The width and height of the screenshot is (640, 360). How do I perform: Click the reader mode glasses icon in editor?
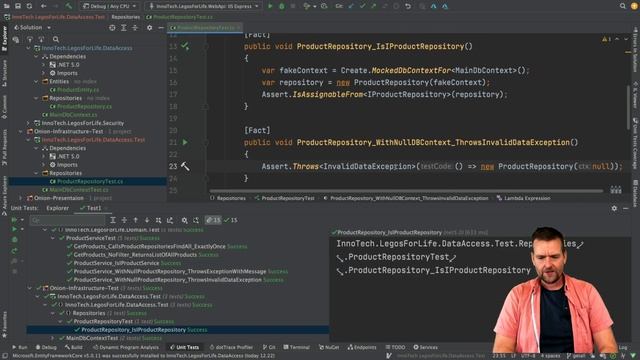point(616,190)
